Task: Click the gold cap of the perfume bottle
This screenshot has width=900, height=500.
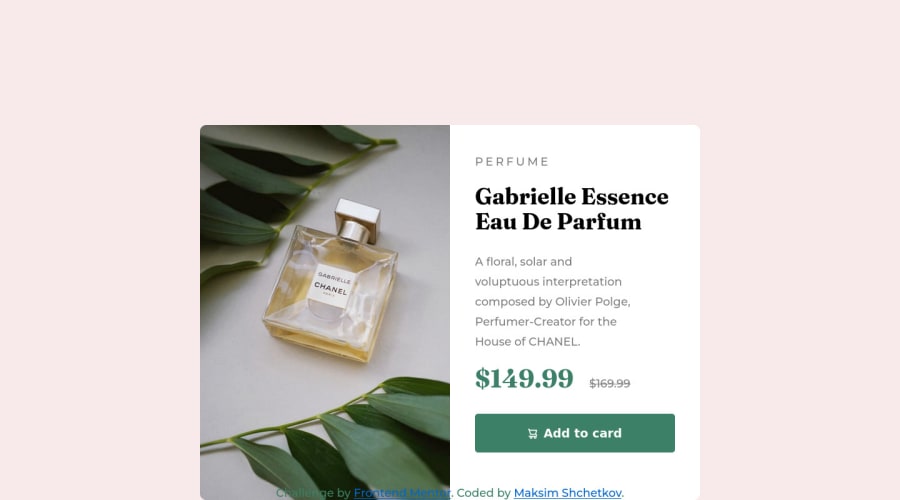Action: pos(357,220)
